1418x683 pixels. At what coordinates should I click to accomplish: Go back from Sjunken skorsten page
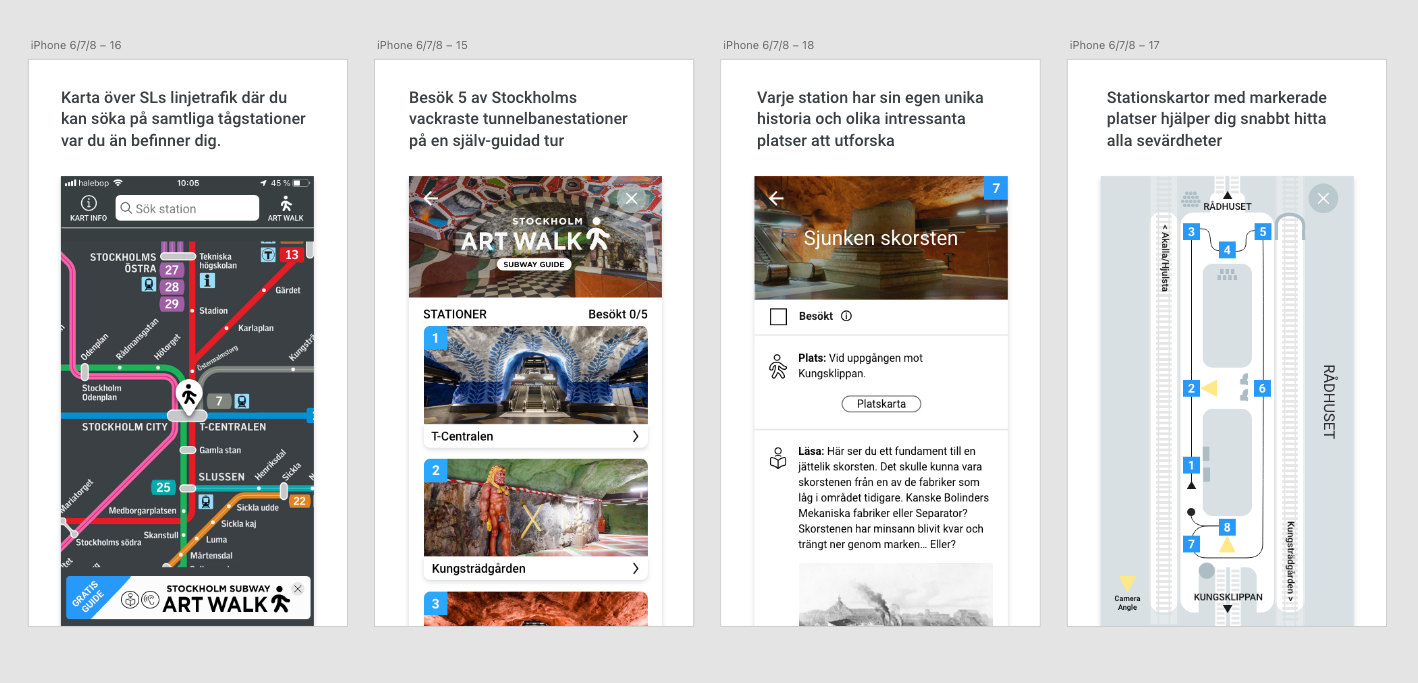pos(776,198)
